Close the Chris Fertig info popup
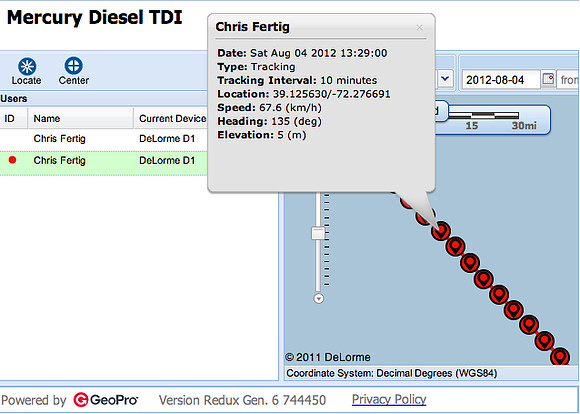The height and width of the screenshot is (414, 580). click(419, 27)
